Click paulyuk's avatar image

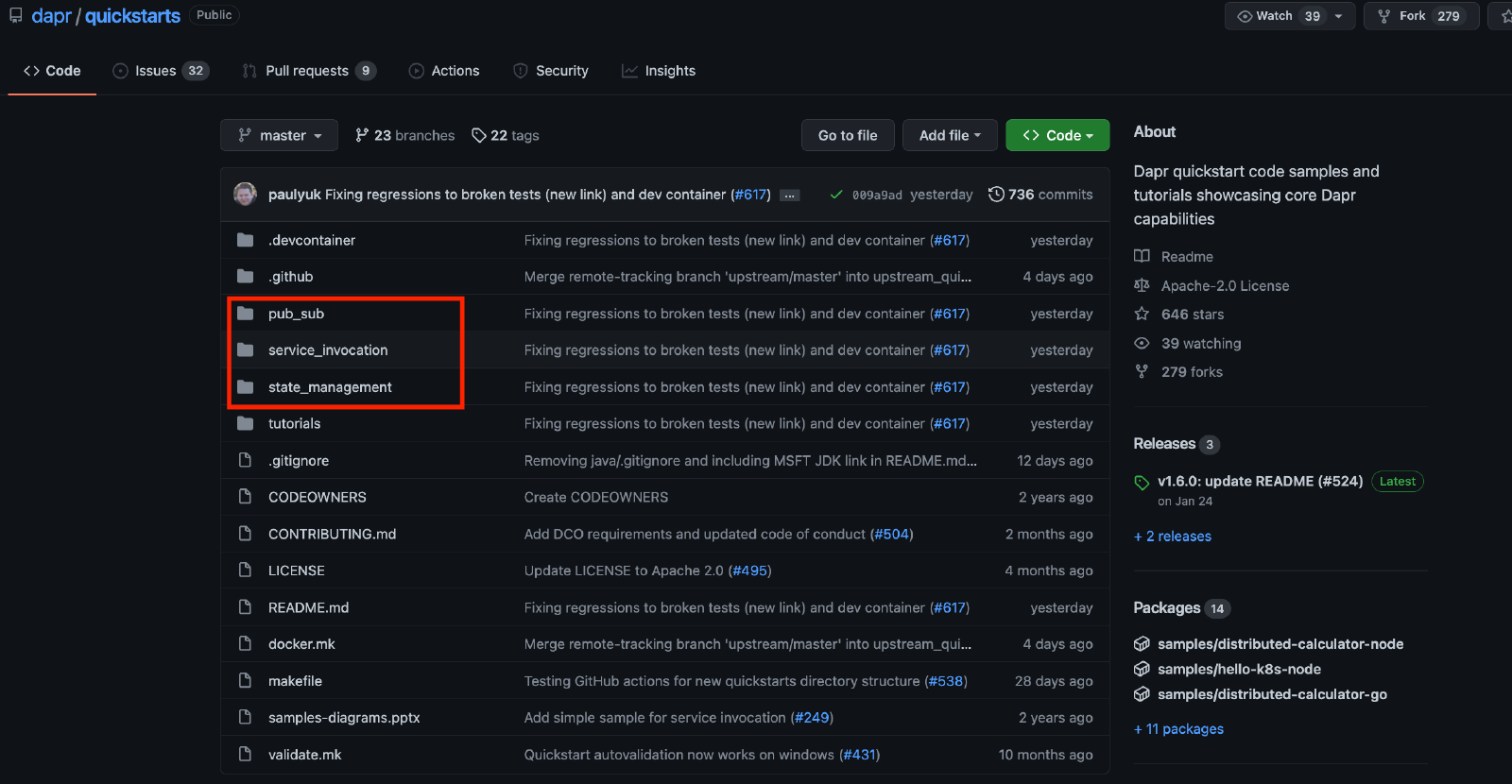pos(246,194)
